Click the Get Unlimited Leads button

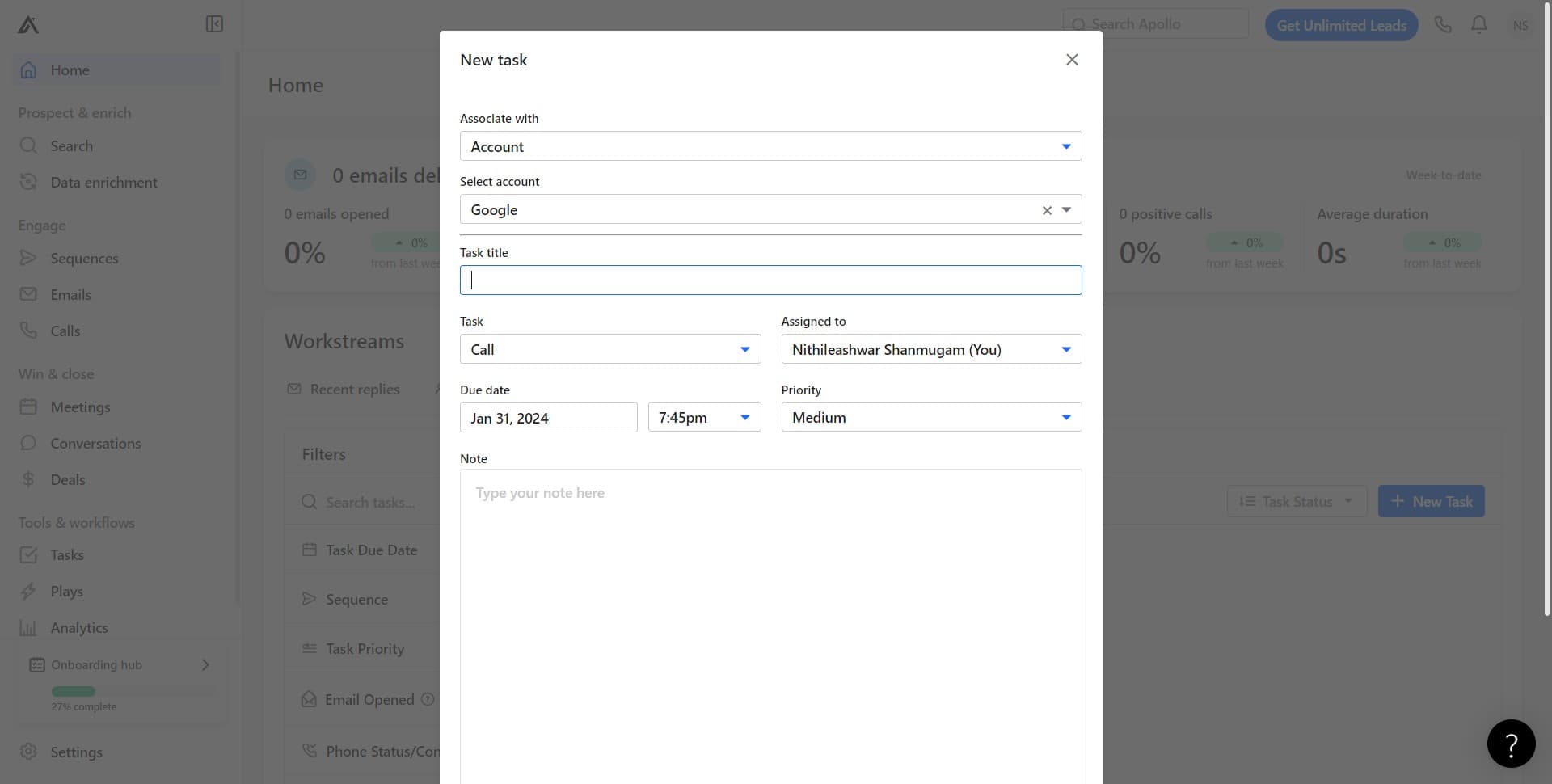point(1341,25)
